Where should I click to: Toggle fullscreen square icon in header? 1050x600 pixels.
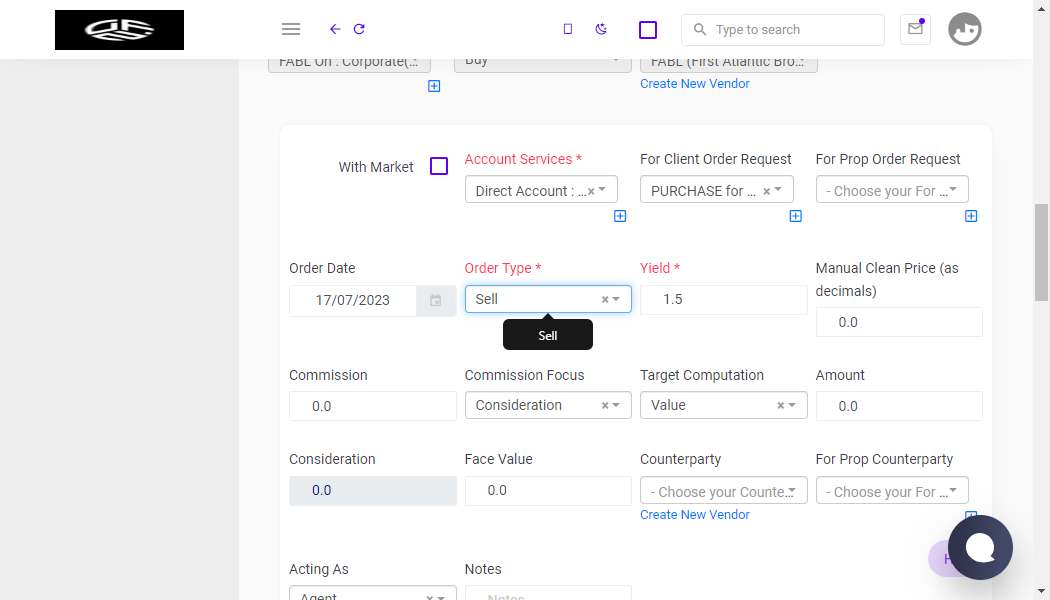(648, 29)
